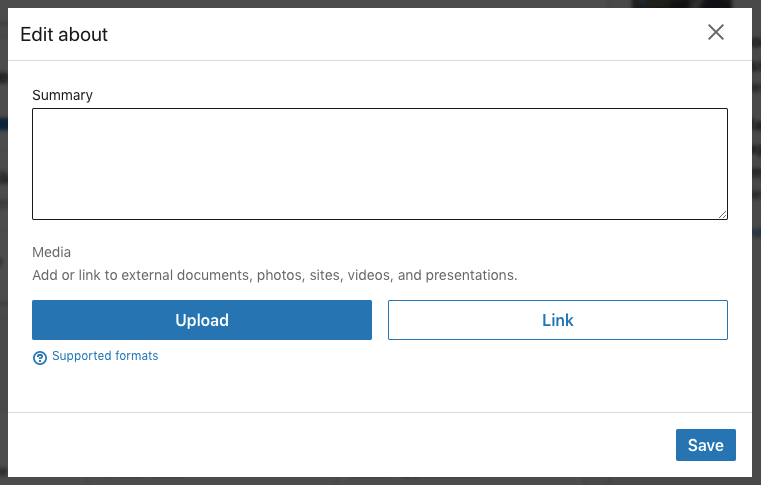Upload a media file to the profile
761x485 pixels.
click(x=202, y=320)
